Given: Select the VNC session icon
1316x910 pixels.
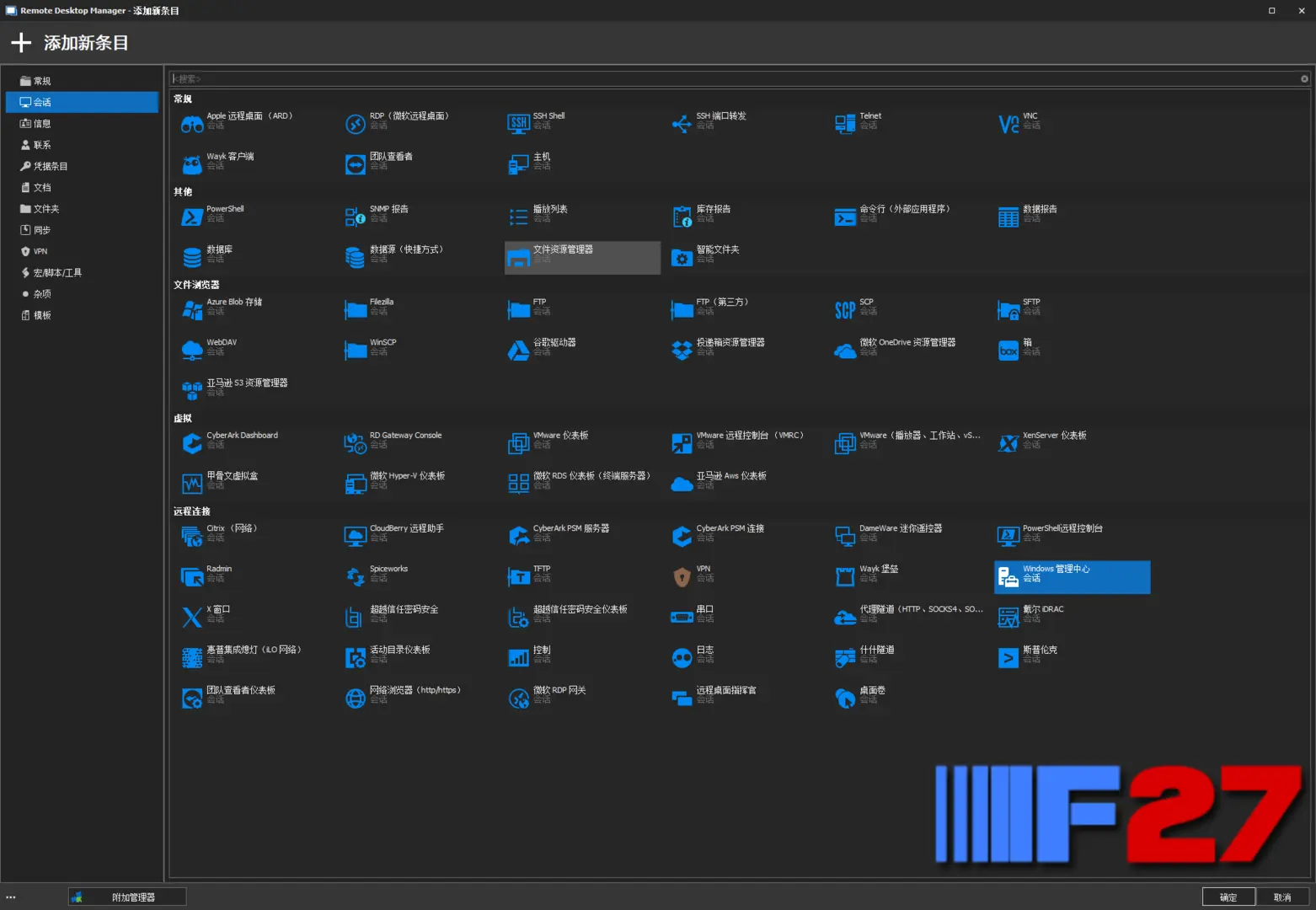Looking at the screenshot, I should click(1008, 125).
